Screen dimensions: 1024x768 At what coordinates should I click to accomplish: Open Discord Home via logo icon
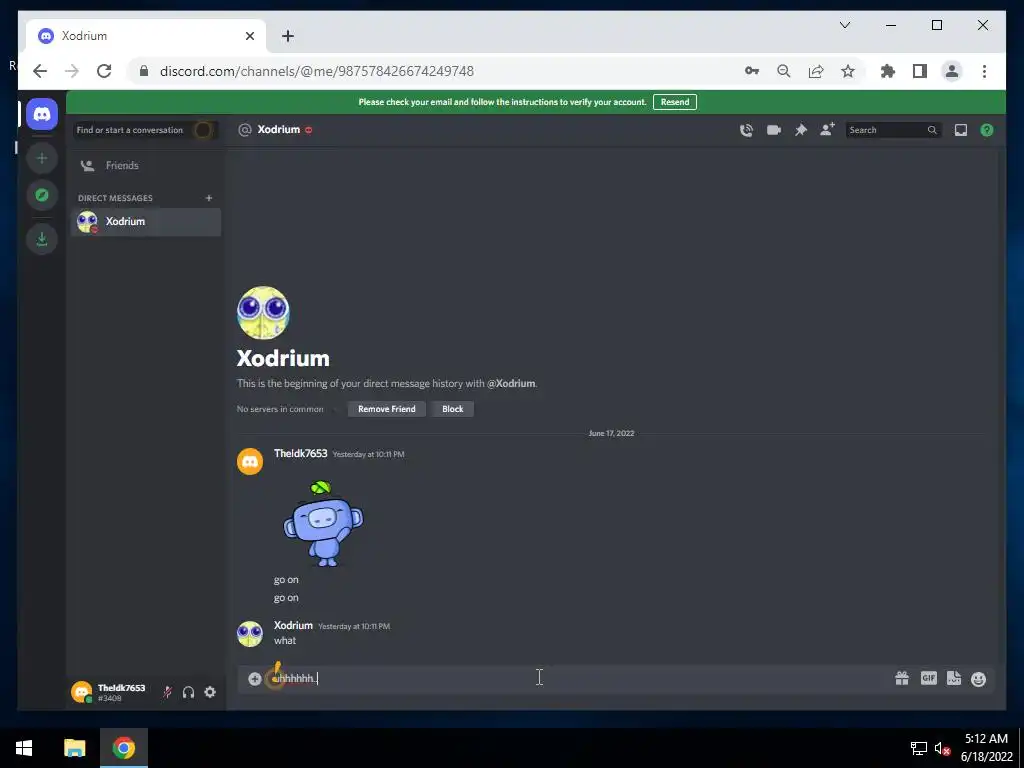tap(42, 114)
